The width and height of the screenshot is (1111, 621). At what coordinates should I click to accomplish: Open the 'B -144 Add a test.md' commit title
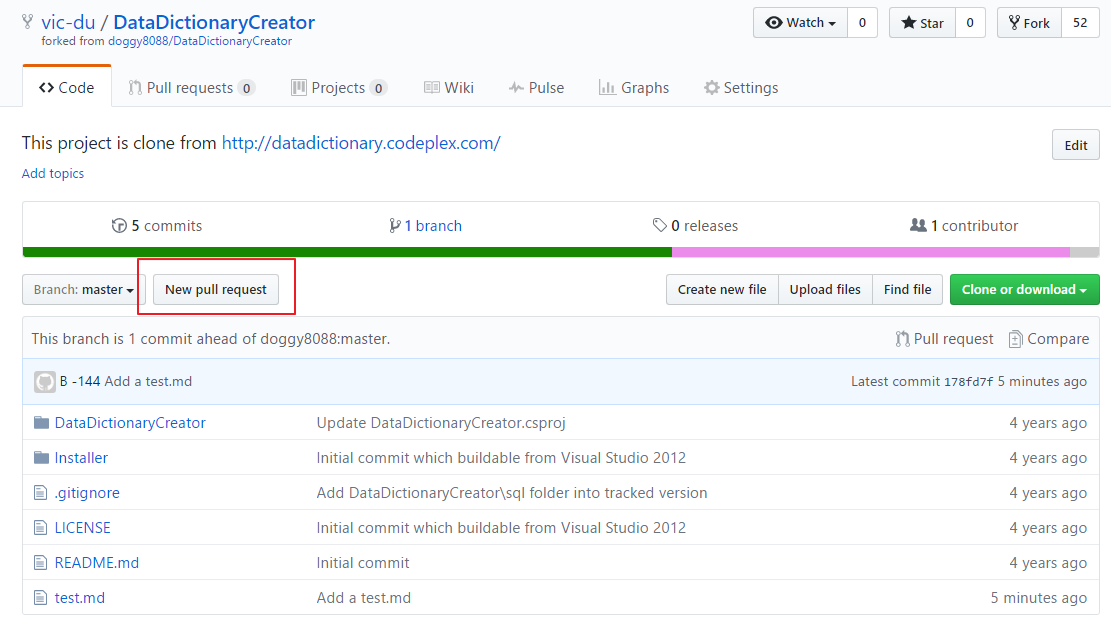click(126, 381)
